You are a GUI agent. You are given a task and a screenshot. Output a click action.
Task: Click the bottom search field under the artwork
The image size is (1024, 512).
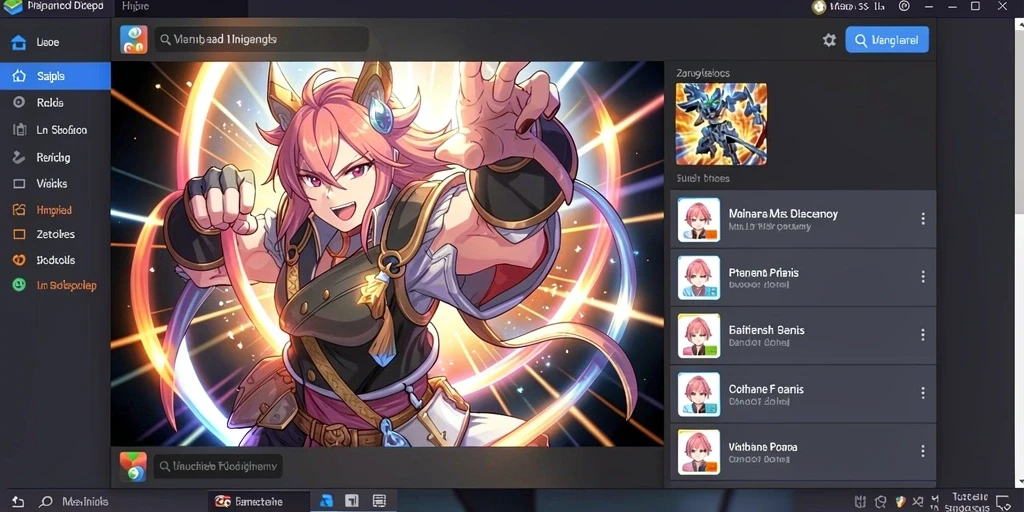(219, 466)
